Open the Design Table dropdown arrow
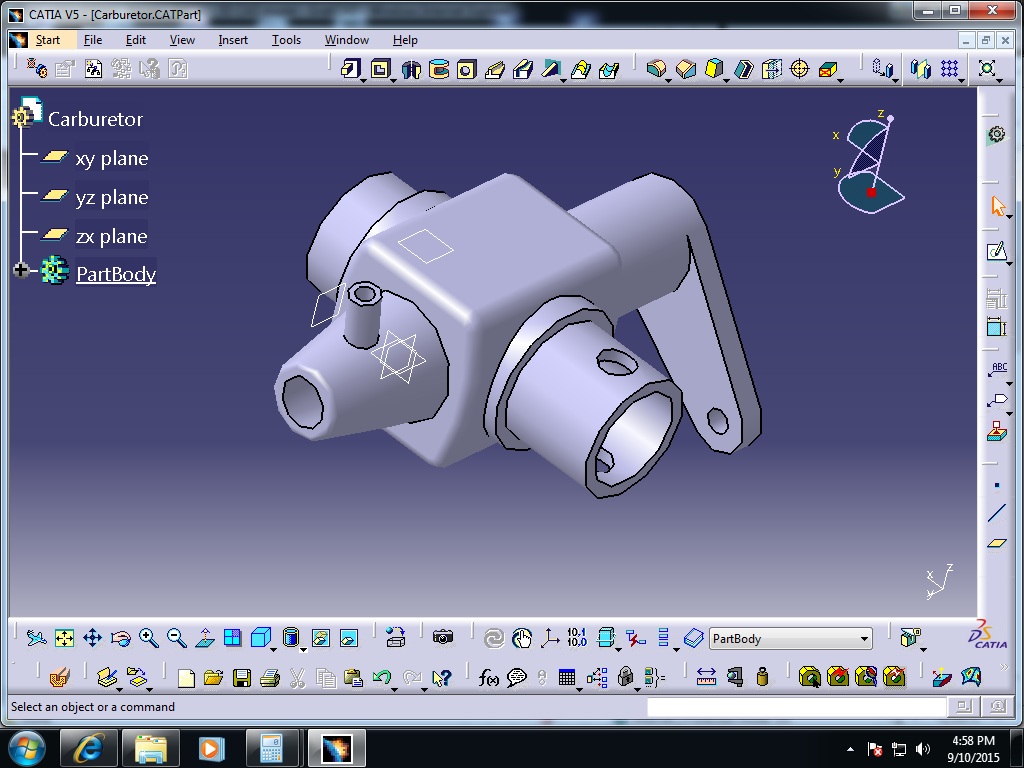Screen dimensions: 1024x768 click(x=579, y=689)
